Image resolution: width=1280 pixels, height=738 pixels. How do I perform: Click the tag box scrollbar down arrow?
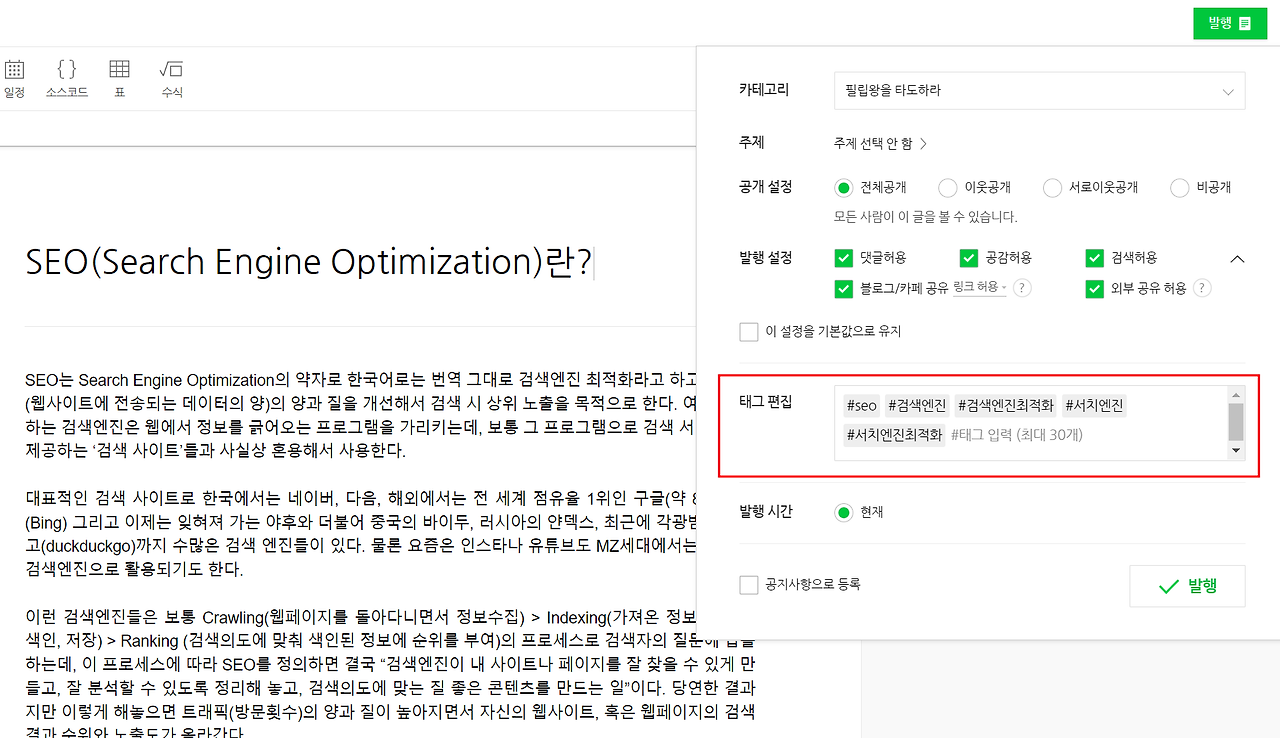click(x=1236, y=449)
